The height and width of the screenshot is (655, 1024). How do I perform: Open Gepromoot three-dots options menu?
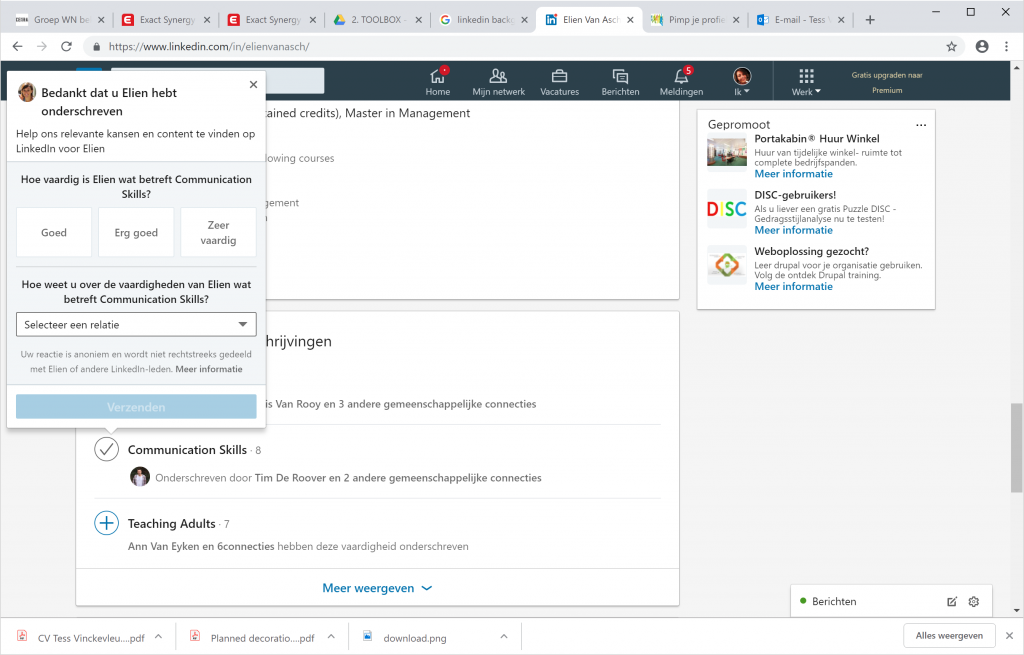921,125
